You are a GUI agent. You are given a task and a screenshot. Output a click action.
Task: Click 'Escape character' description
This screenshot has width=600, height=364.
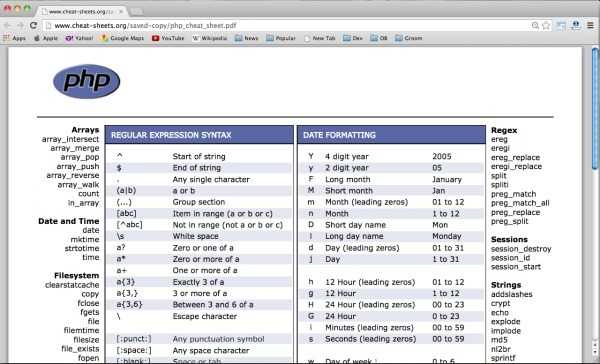pyautogui.click(x=205, y=316)
